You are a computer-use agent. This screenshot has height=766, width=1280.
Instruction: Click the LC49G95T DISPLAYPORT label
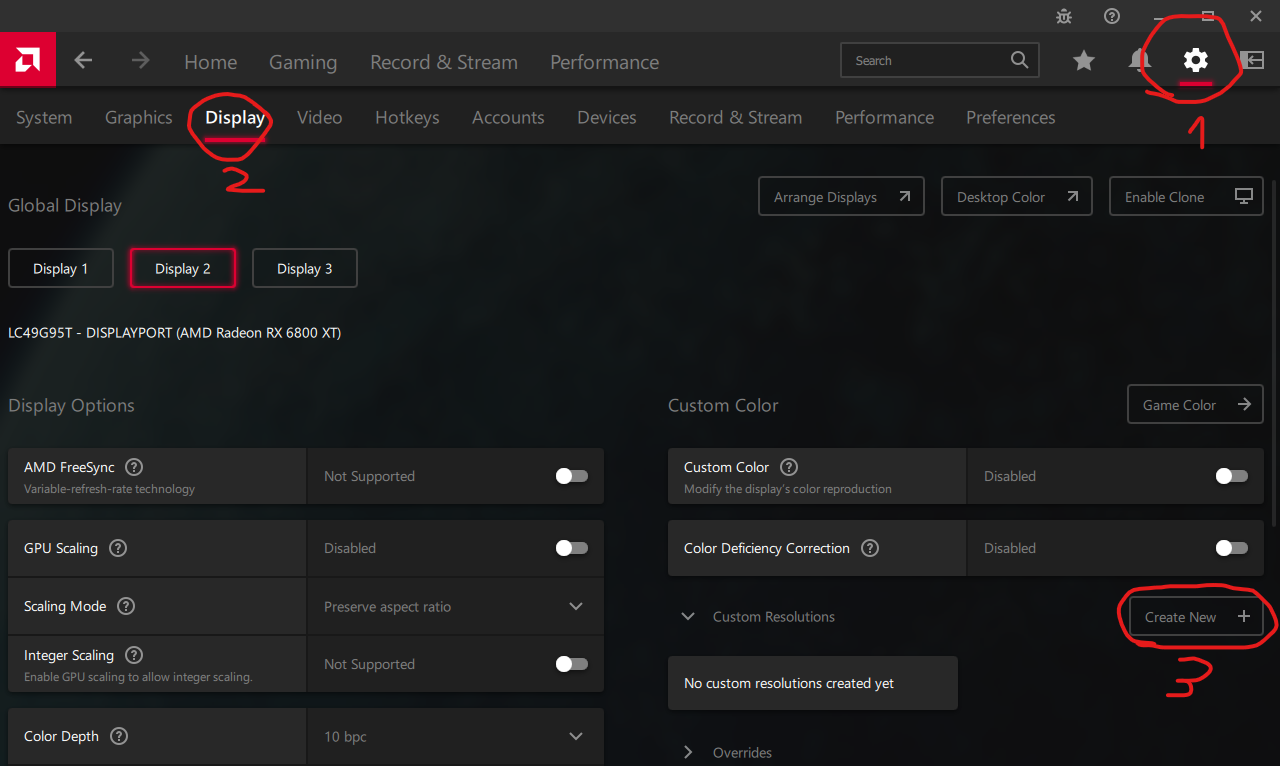click(x=175, y=333)
